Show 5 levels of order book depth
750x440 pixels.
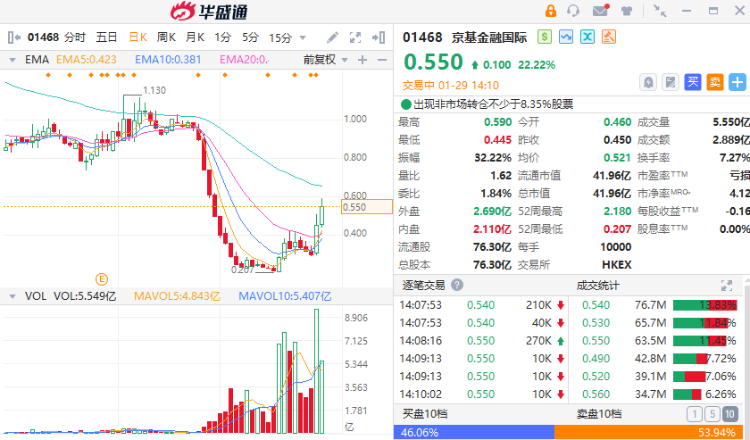[712, 414]
